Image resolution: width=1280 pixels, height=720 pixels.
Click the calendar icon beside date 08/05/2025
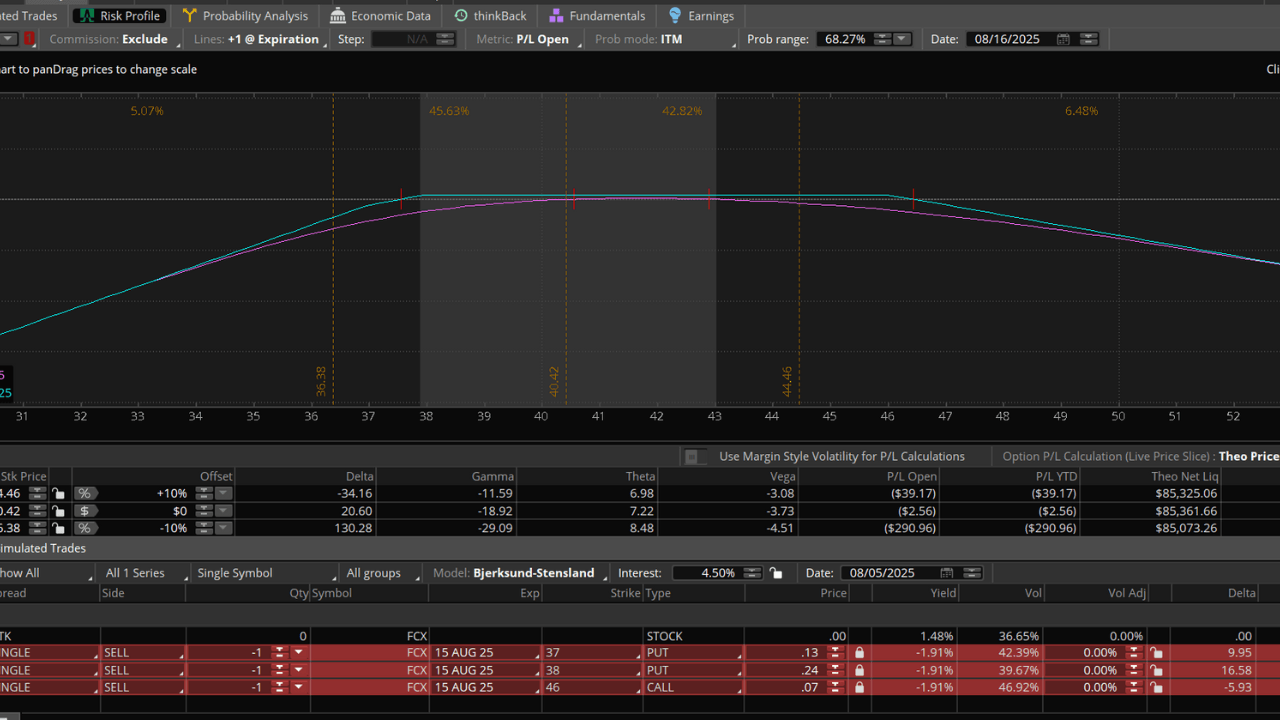pos(946,573)
